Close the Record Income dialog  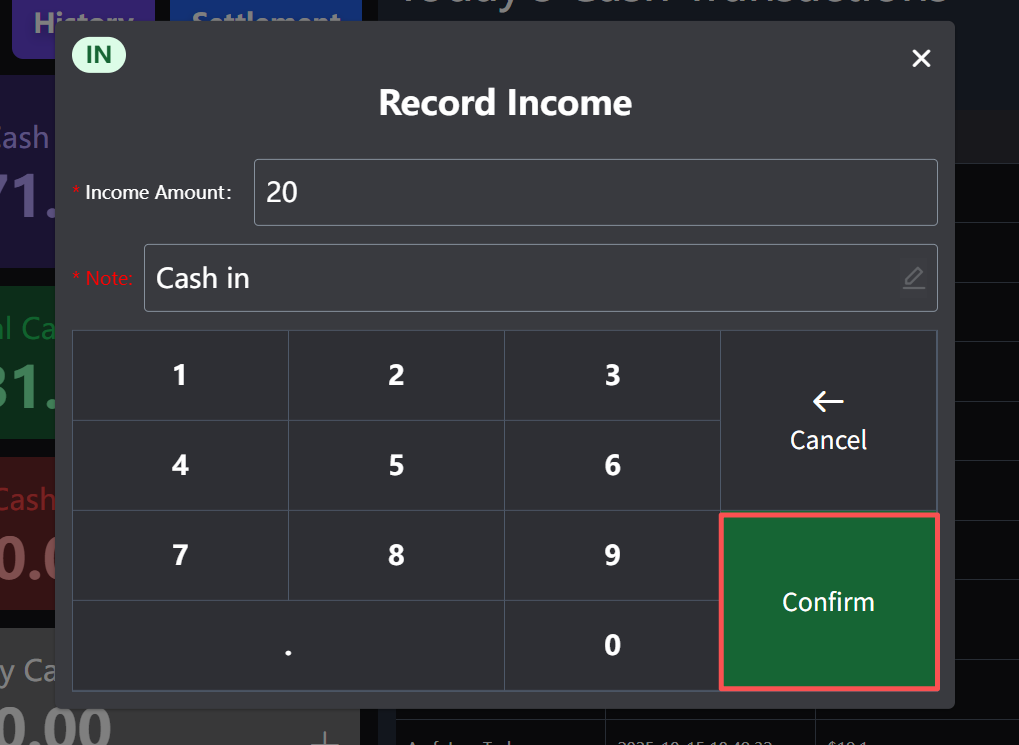pyautogui.click(x=921, y=58)
